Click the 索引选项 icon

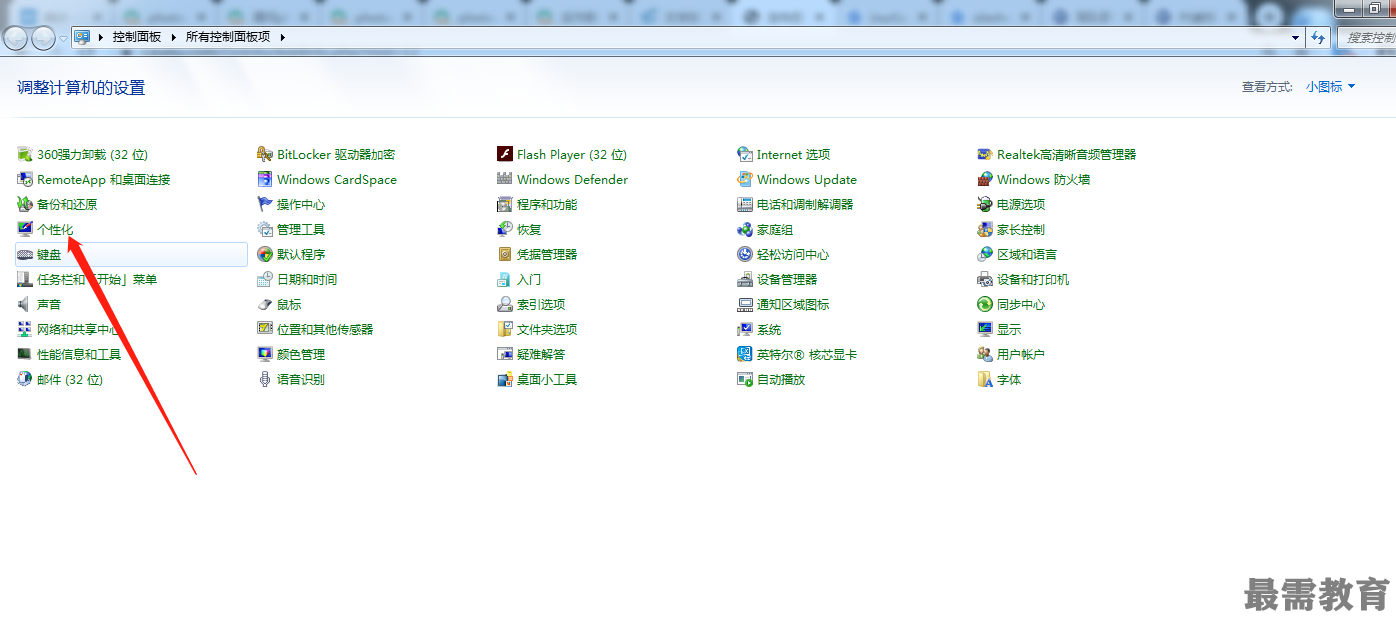pyautogui.click(x=505, y=304)
